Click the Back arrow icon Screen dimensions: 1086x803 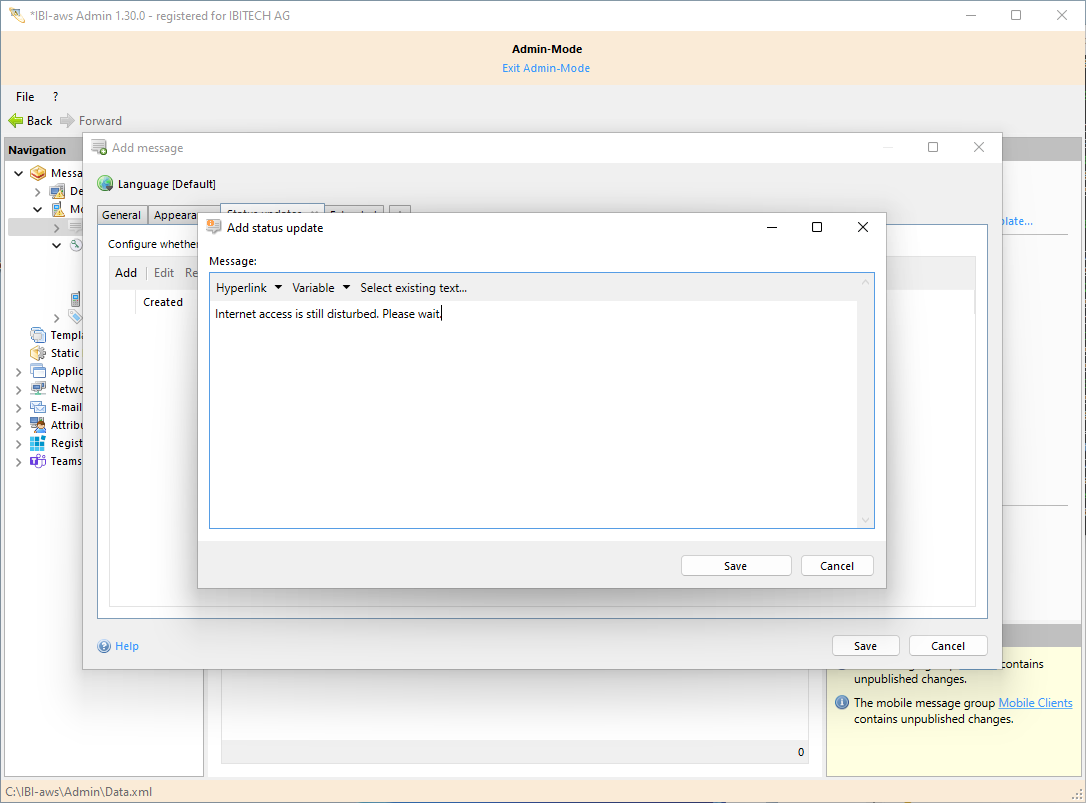tap(16, 120)
